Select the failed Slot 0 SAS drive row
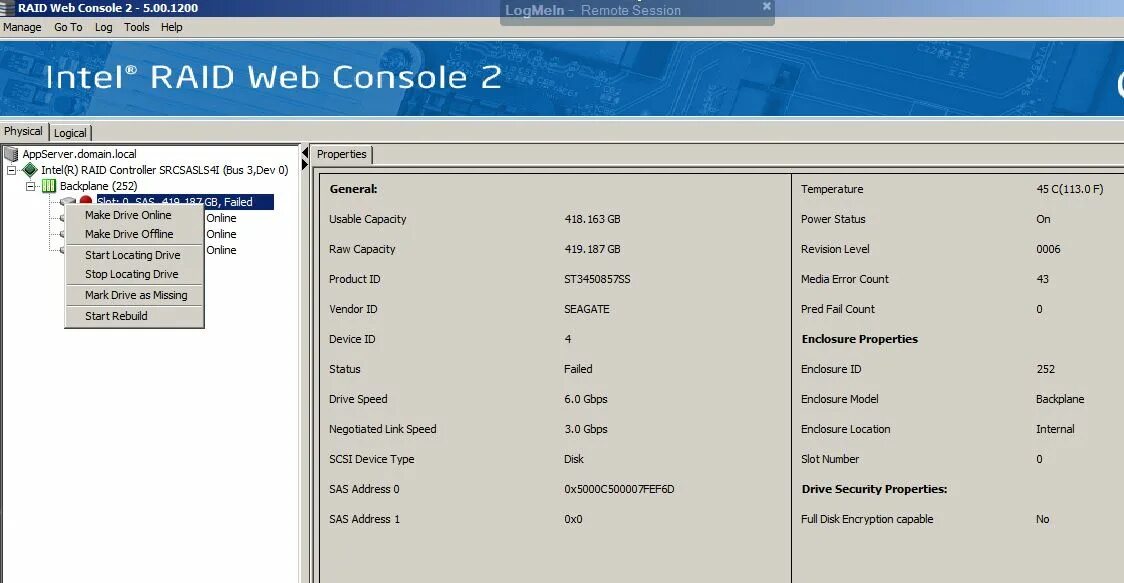1124x583 pixels. pos(184,202)
